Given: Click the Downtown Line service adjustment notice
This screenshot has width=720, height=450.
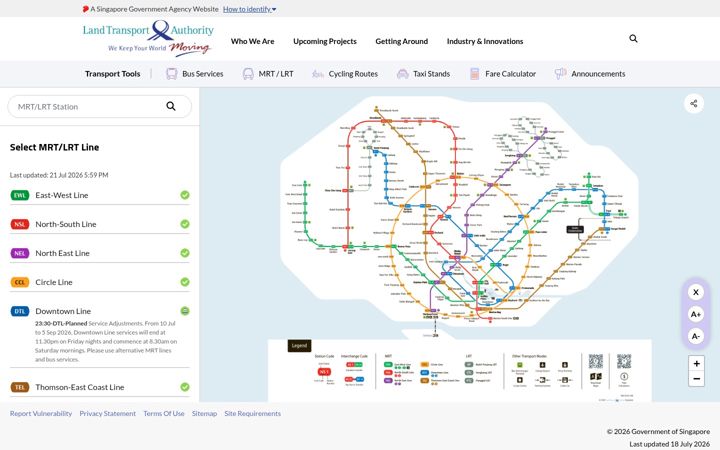Looking at the screenshot, I should coord(106,341).
